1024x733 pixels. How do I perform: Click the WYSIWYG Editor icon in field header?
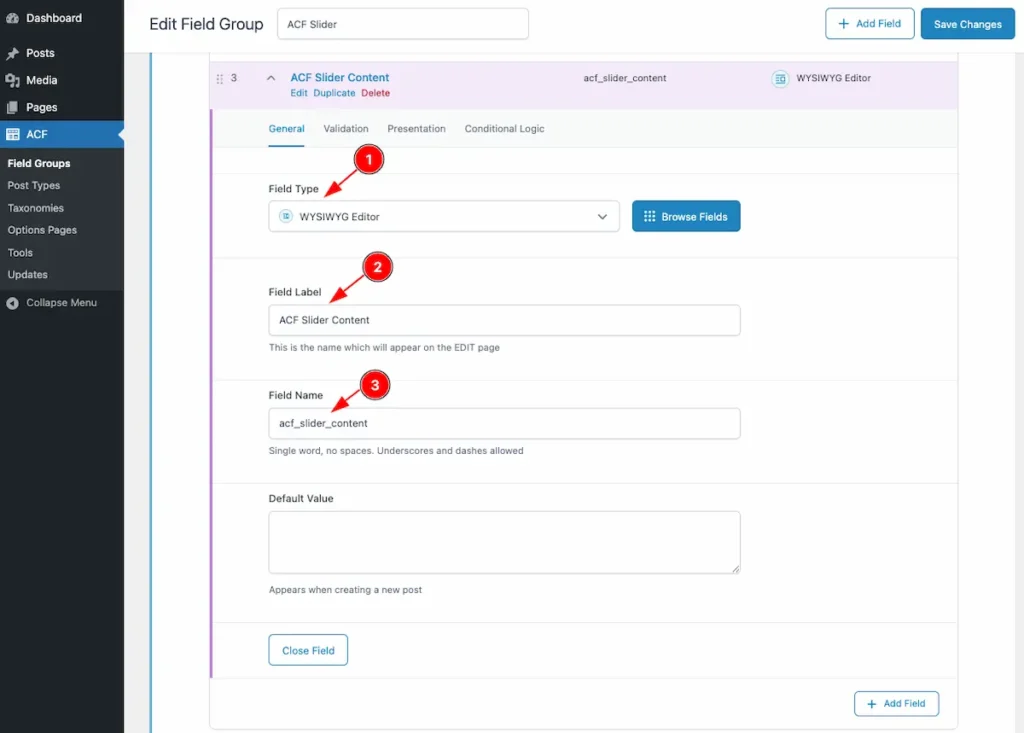[780, 78]
